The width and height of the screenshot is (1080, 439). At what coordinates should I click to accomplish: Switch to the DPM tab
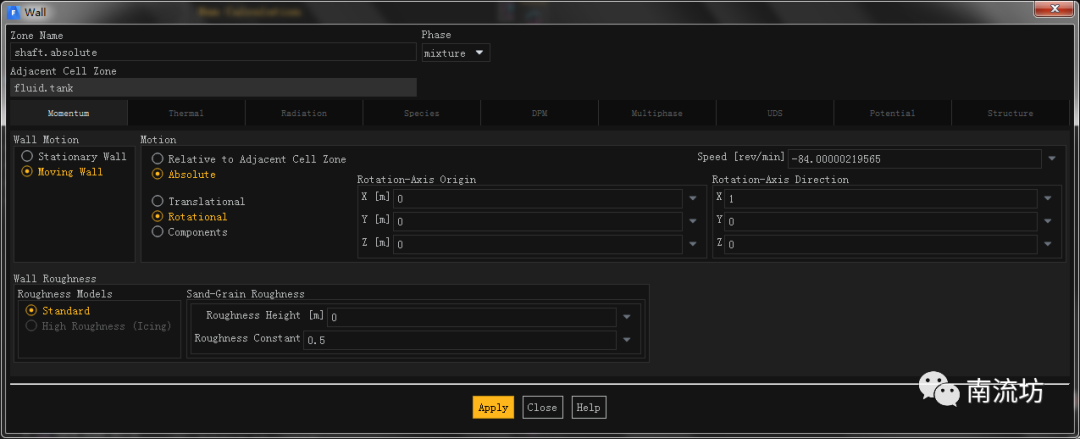coord(539,113)
